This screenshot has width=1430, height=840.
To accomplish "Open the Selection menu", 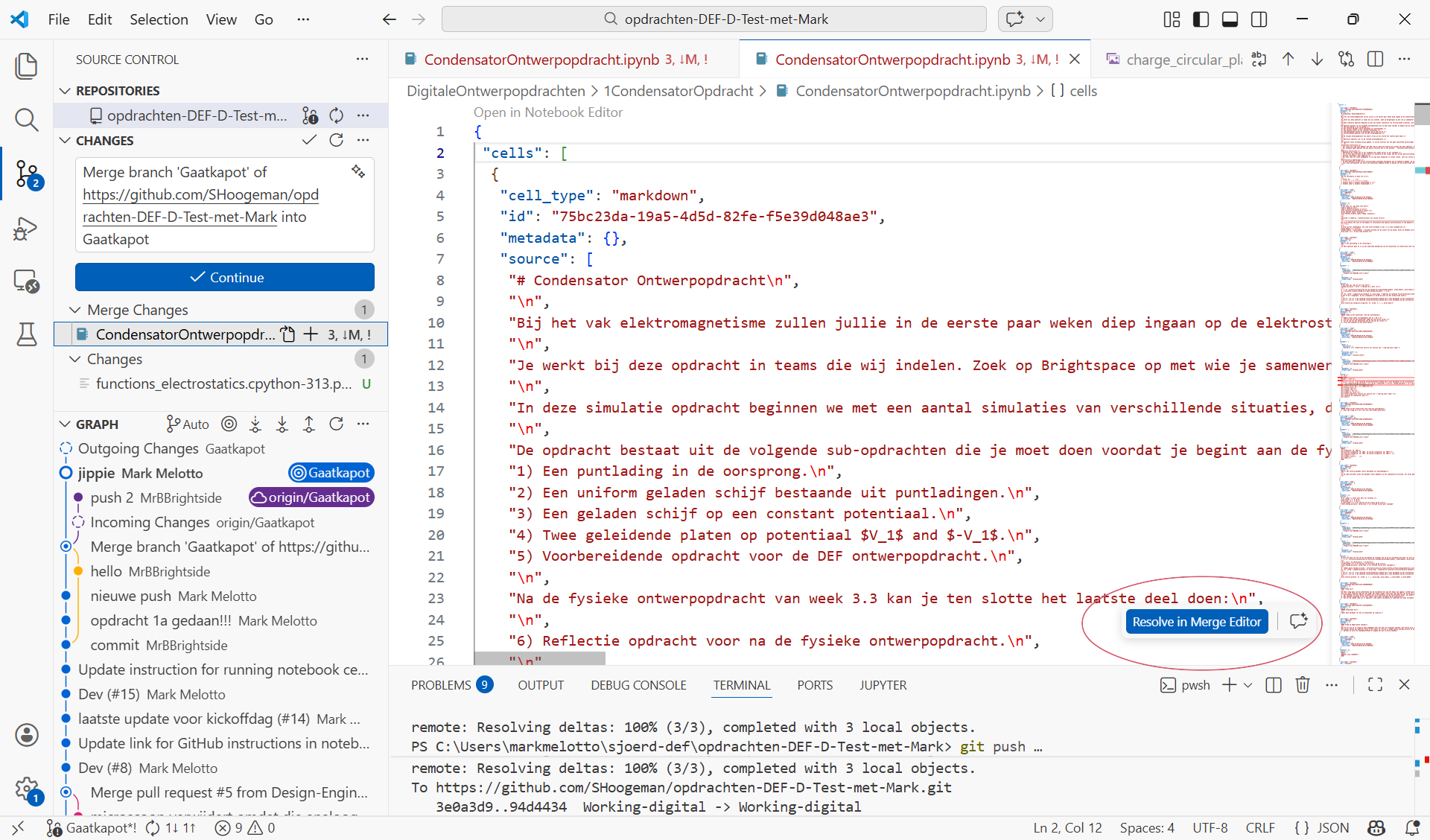I will click(x=159, y=19).
